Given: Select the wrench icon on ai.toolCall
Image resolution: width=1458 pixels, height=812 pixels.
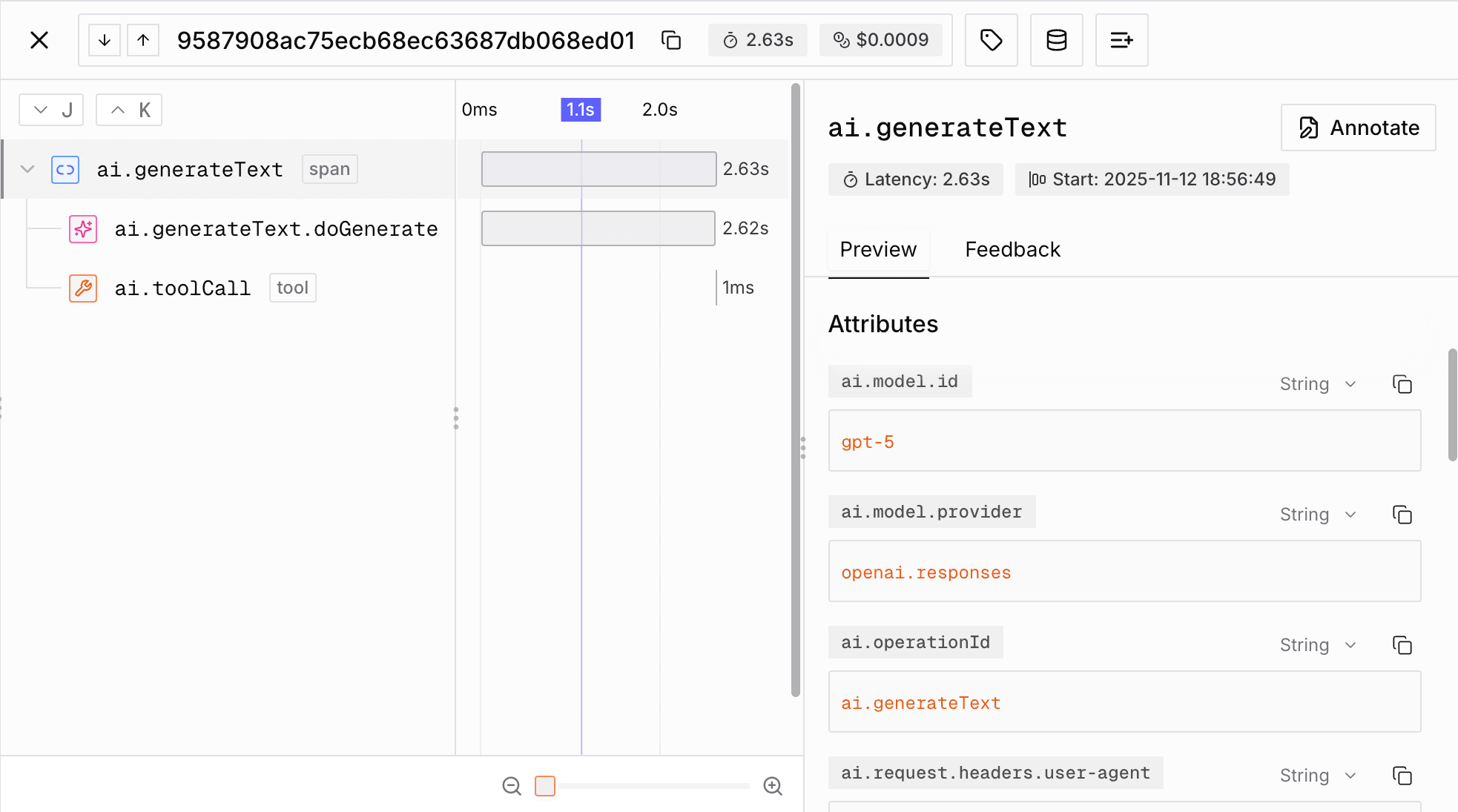Looking at the screenshot, I should coord(82,288).
